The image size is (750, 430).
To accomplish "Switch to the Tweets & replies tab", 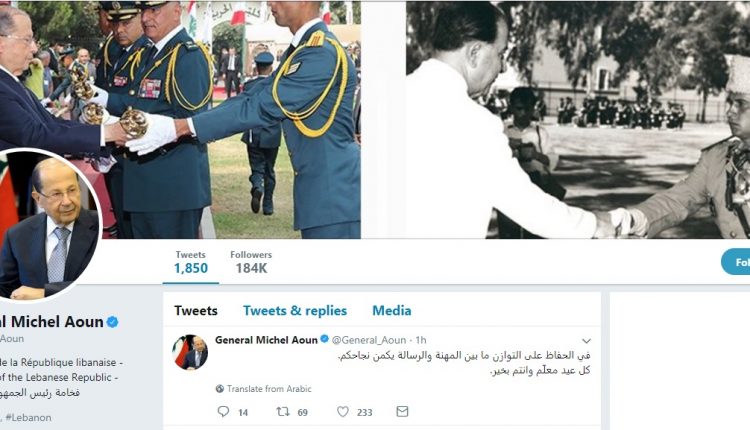I will coord(295,311).
